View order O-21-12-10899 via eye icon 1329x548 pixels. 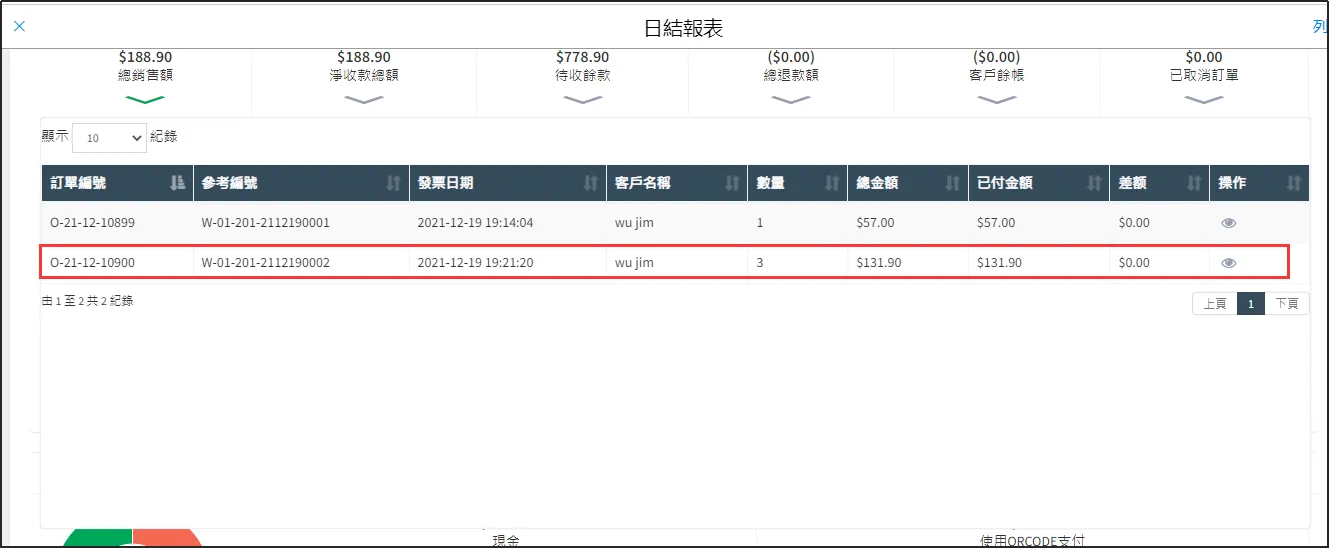click(x=1229, y=223)
